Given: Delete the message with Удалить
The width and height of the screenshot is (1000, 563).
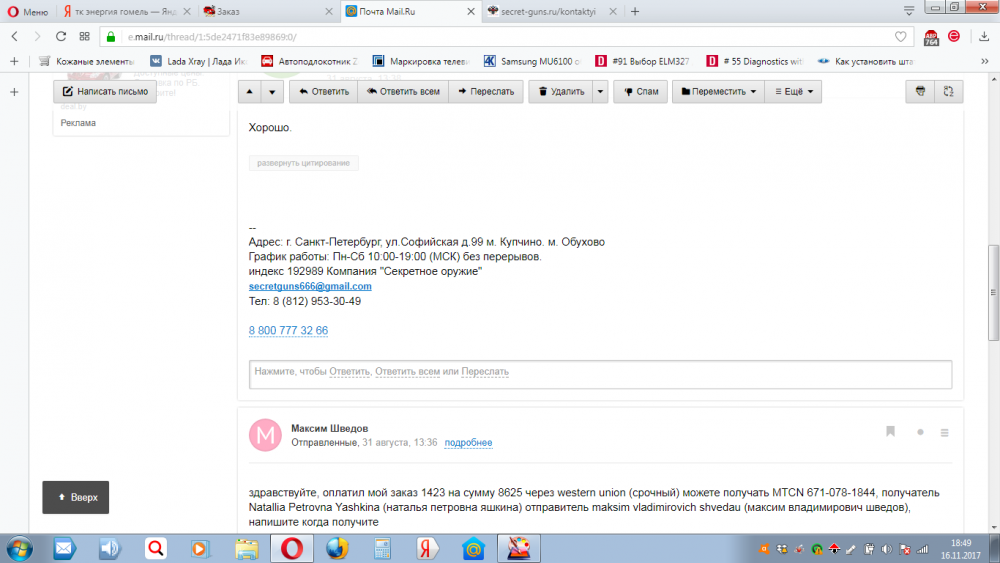Looking at the screenshot, I should [560, 91].
